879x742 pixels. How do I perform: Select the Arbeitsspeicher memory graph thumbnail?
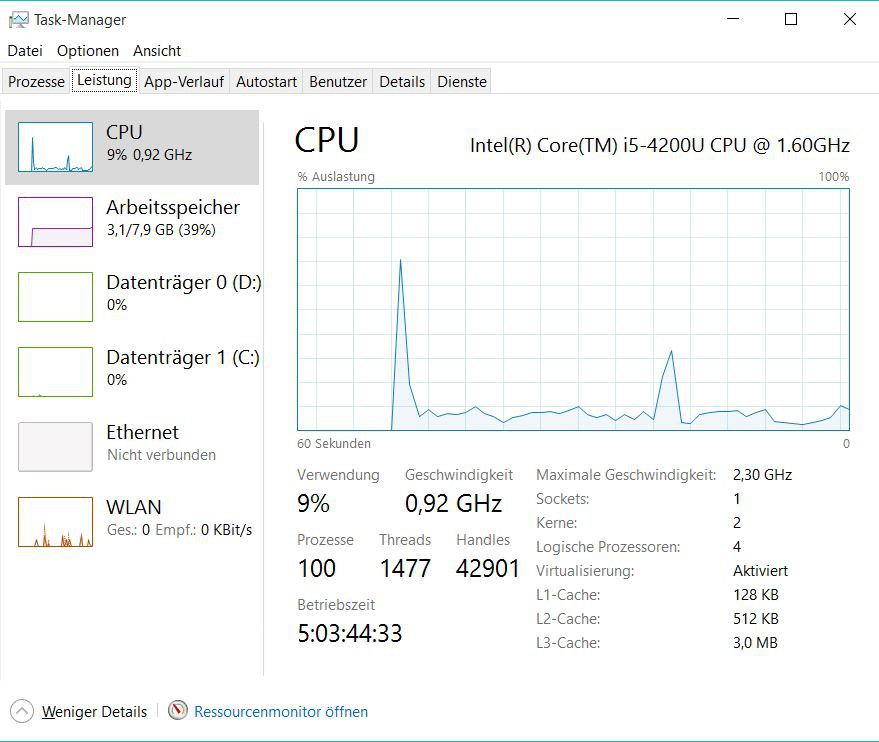click(55, 222)
